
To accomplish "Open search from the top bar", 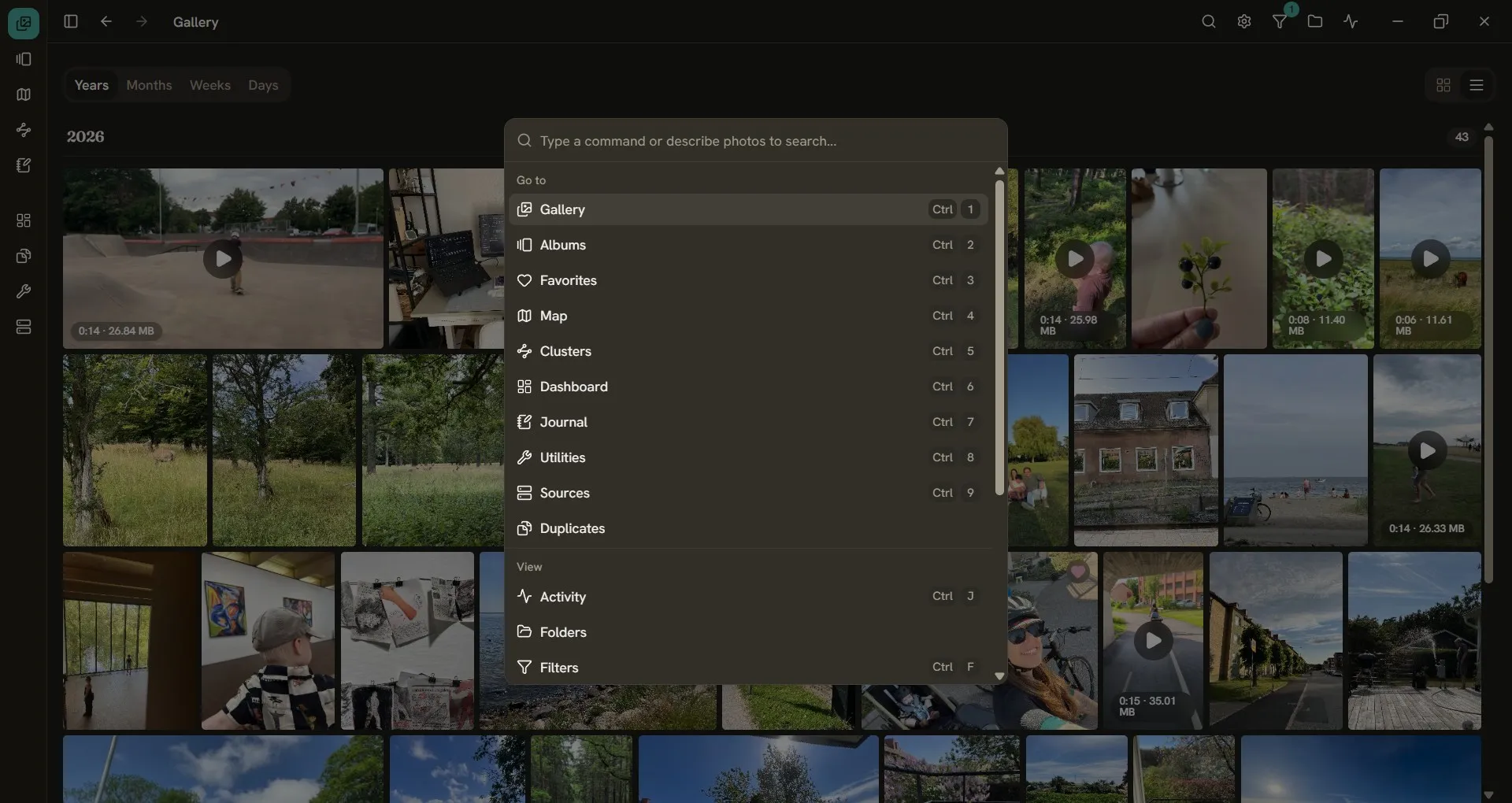I will tap(1209, 22).
